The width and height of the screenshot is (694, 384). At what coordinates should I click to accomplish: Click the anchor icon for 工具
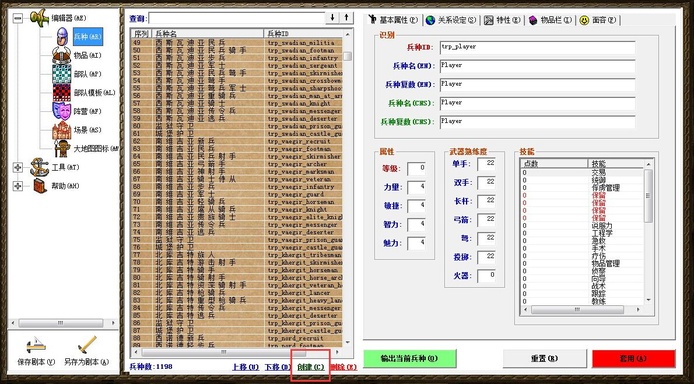(39, 167)
